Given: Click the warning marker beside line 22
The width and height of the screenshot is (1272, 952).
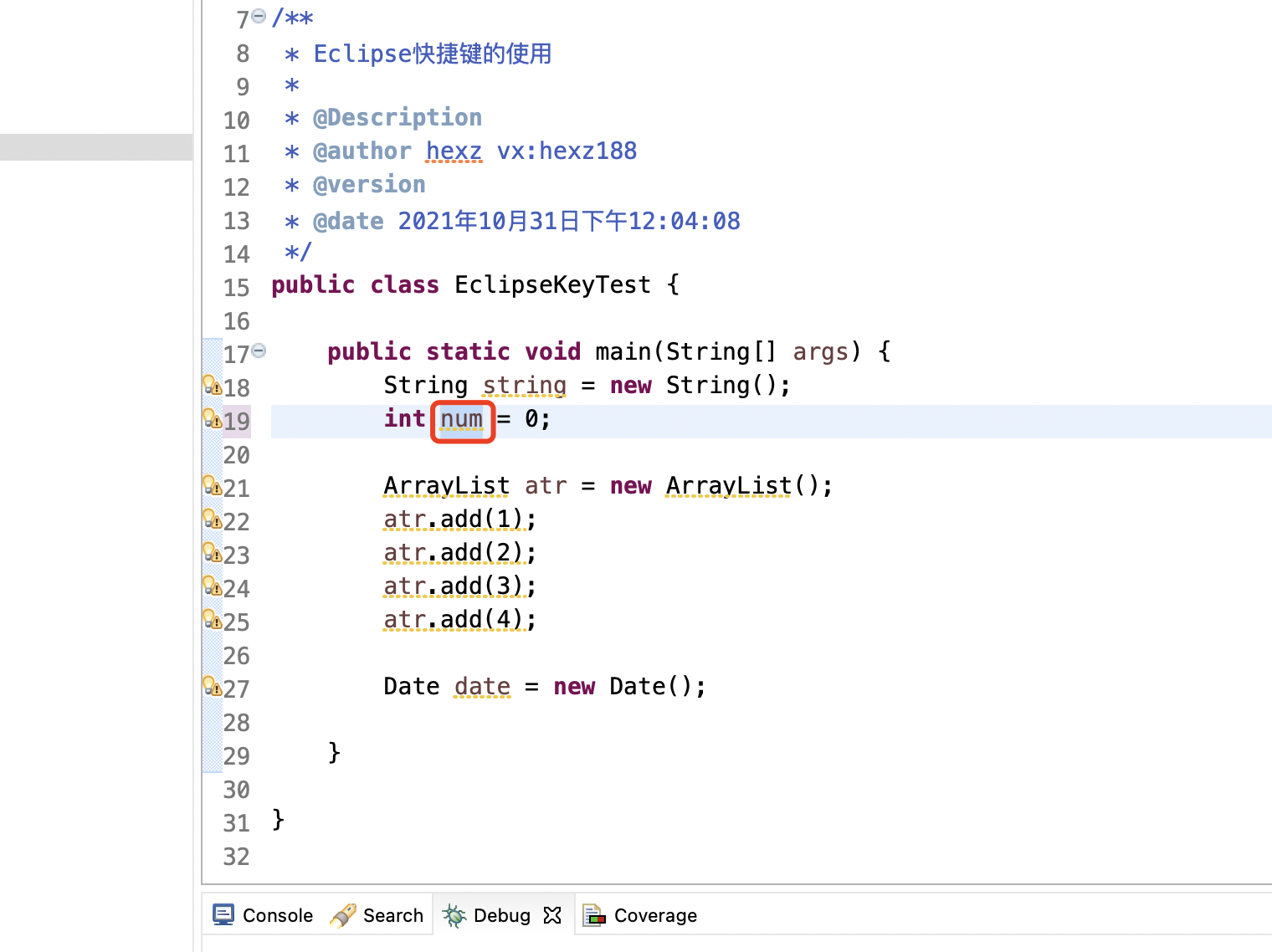Looking at the screenshot, I should pos(212,520).
